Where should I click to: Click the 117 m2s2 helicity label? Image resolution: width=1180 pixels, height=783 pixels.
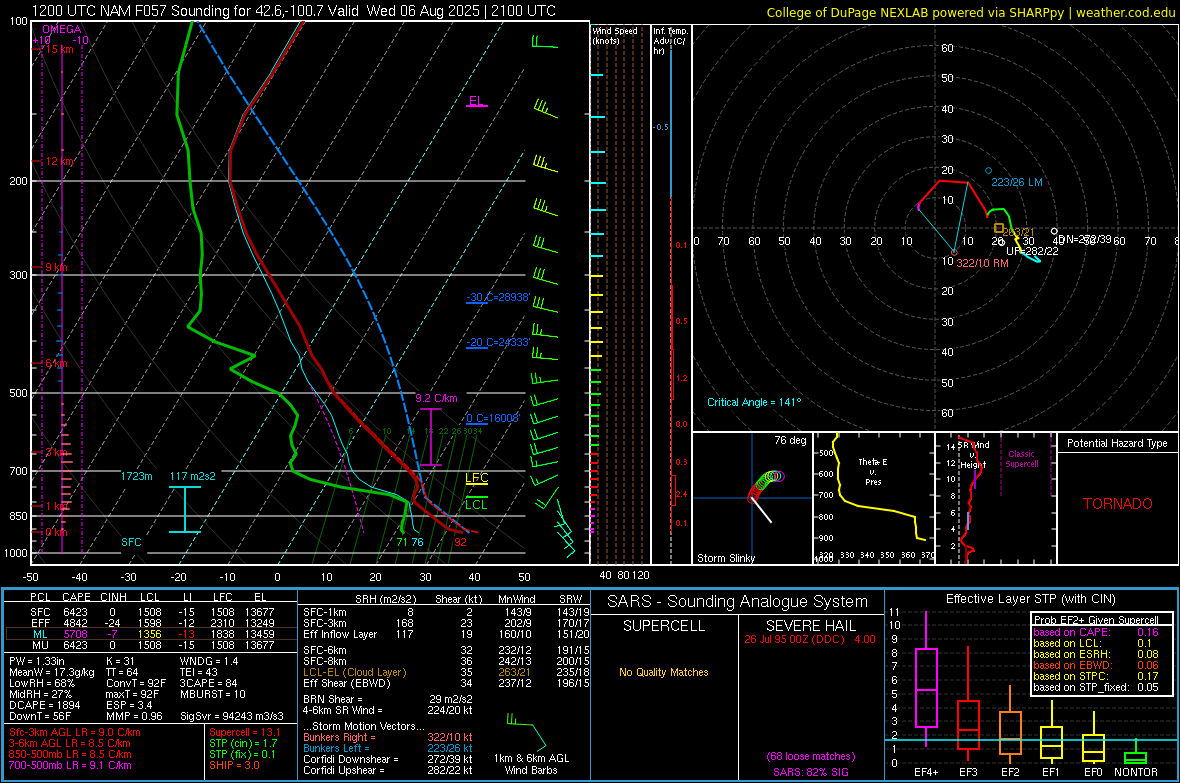[x=193, y=476]
